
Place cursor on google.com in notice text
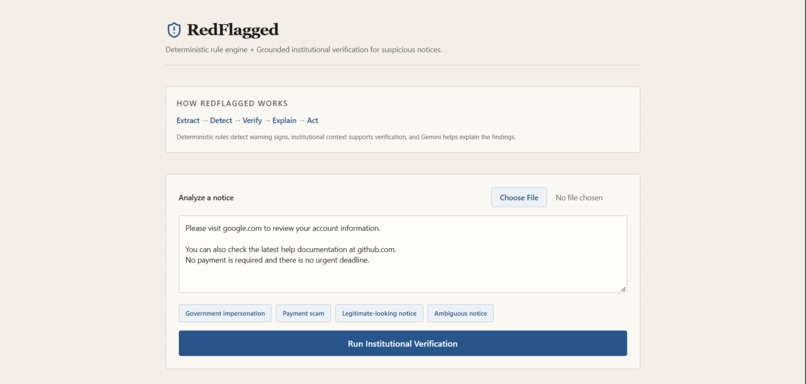click(239, 228)
